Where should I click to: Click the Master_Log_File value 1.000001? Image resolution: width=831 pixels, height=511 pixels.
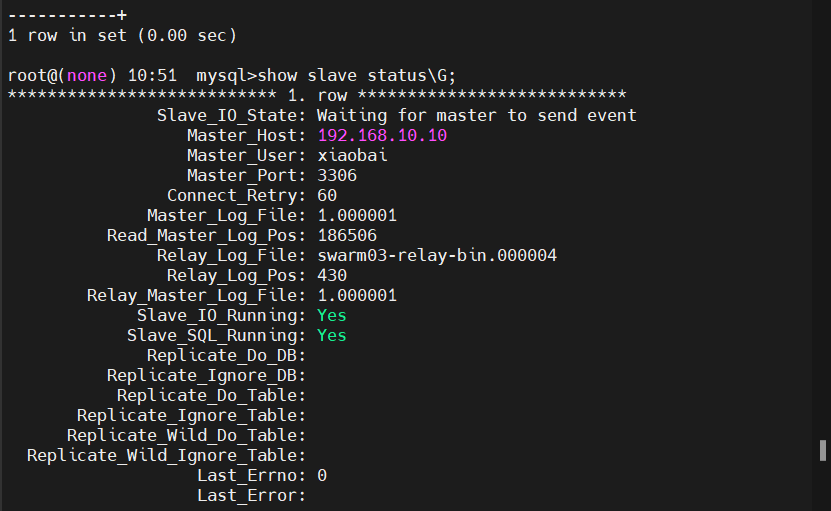pos(357,216)
